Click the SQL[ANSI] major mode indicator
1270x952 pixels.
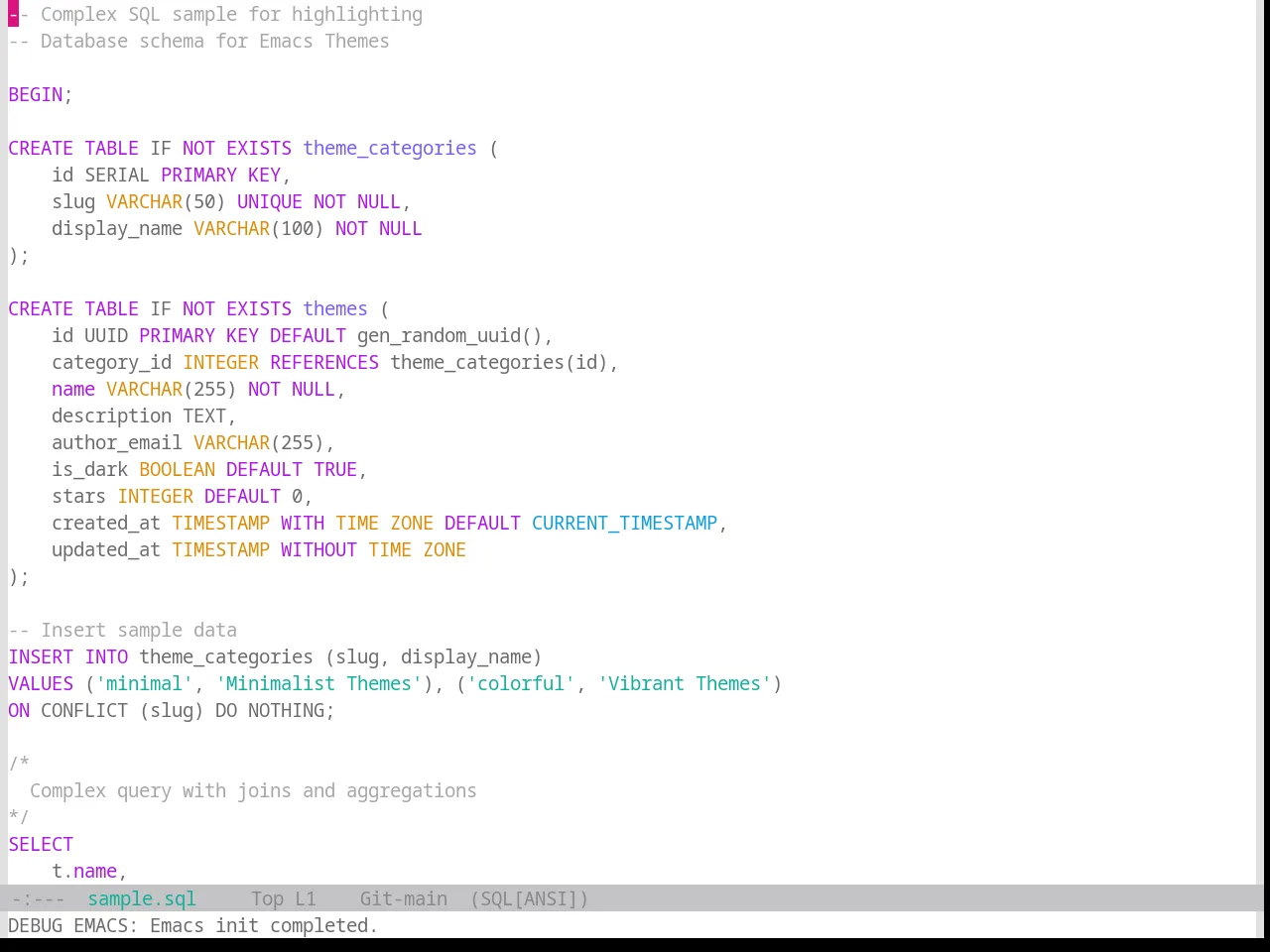[529, 898]
